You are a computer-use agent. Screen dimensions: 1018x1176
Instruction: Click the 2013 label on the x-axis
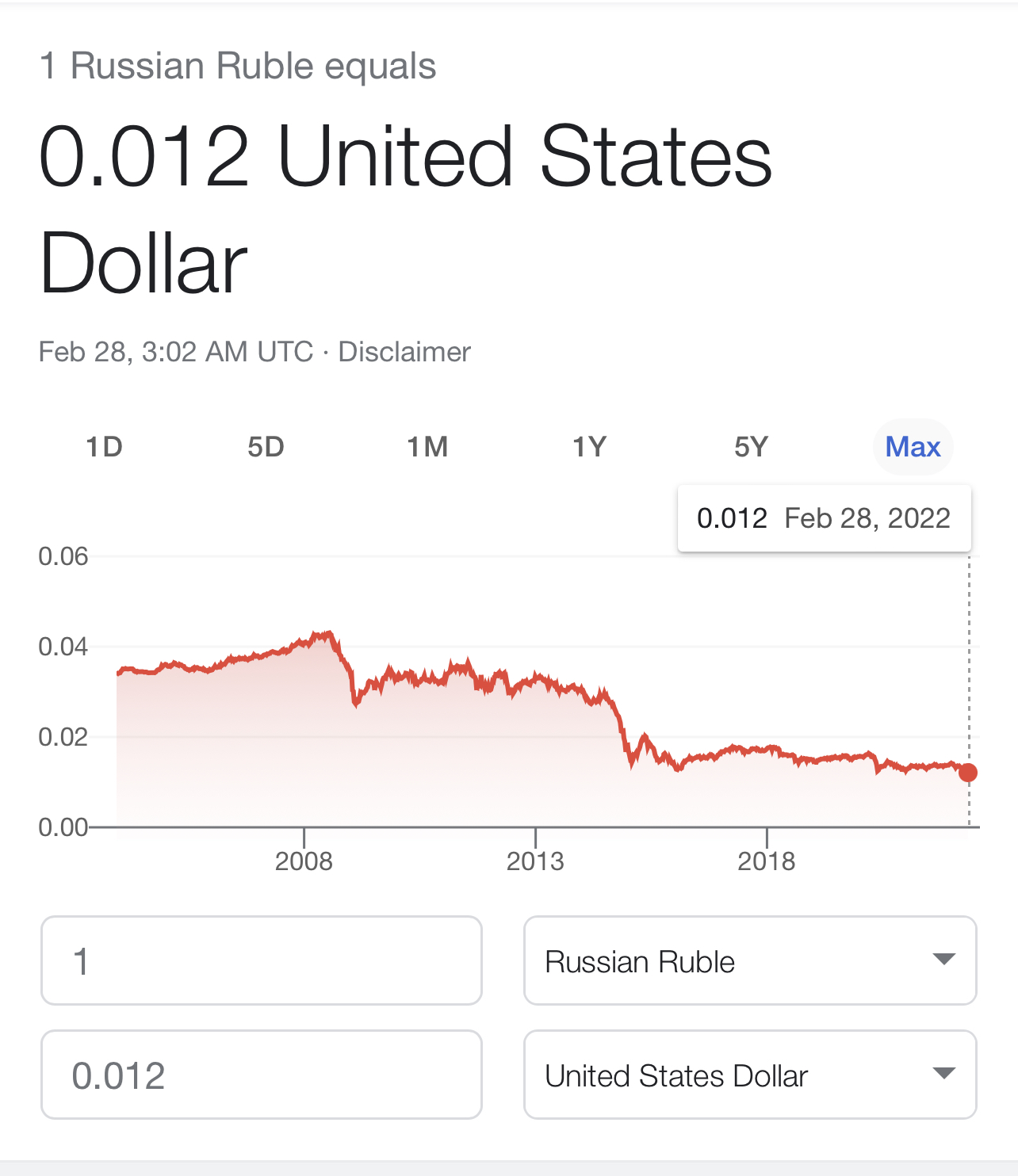[x=535, y=861]
